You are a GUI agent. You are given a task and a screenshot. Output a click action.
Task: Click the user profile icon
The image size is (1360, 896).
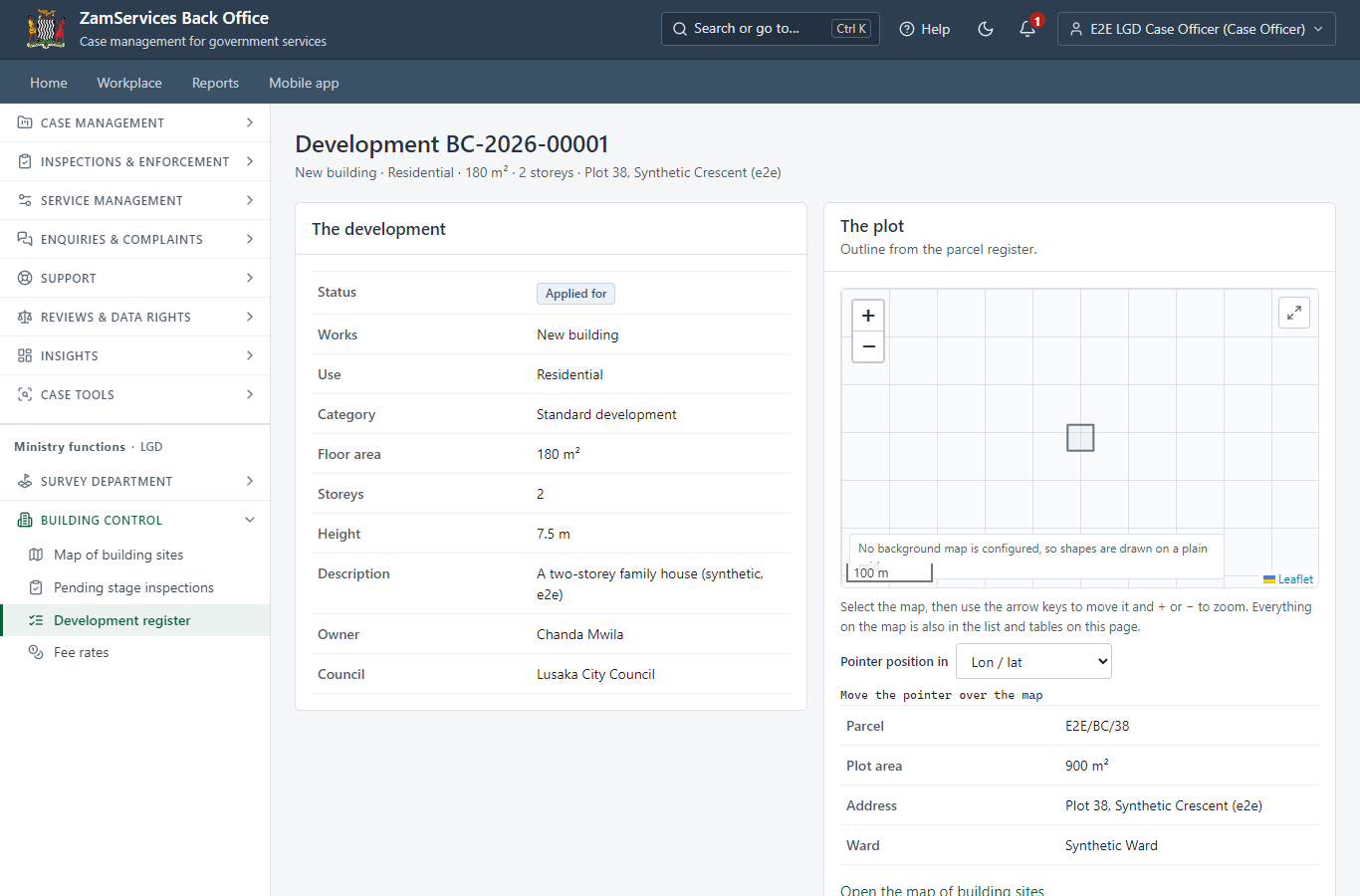[1076, 29]
